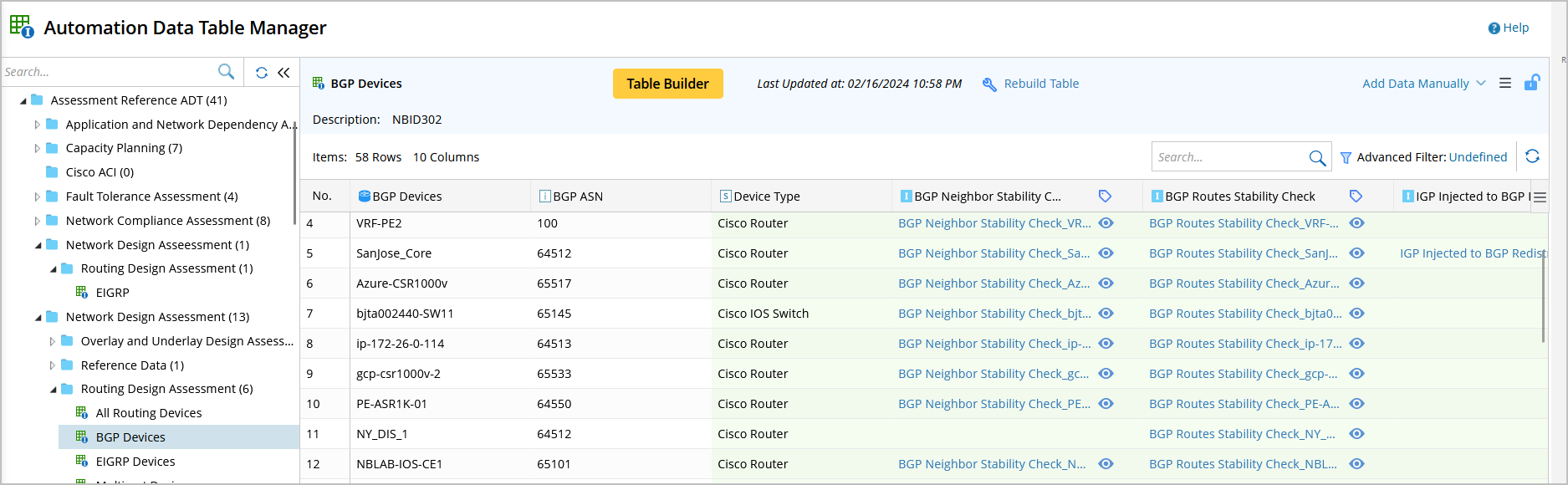Open the Add Data Manually dropdown
The height and width of the screenshot is (485, 1568).
(x=1423, y=84)
